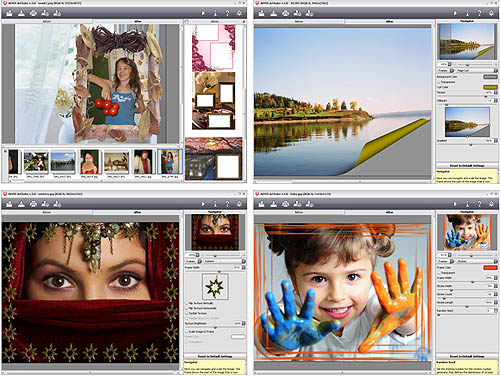Select the cherry blossom frame in the library
Screen dimensions: 500x376
pyautogui.click(x=214, y=159)
